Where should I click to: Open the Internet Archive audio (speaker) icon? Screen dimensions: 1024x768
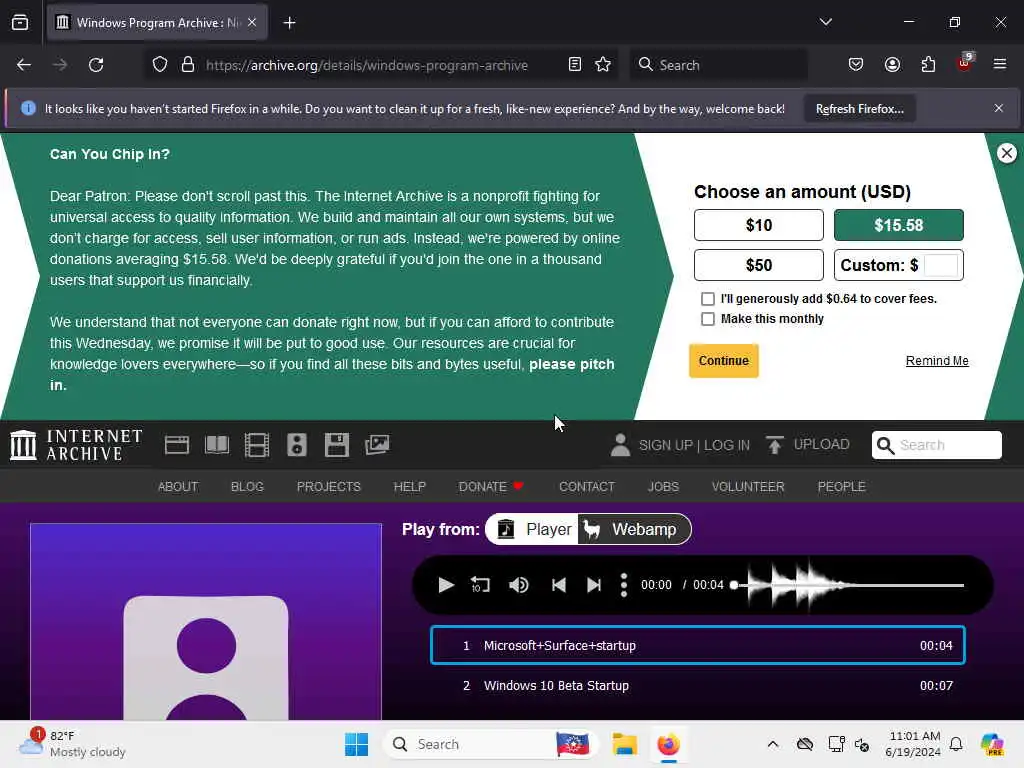296,445
